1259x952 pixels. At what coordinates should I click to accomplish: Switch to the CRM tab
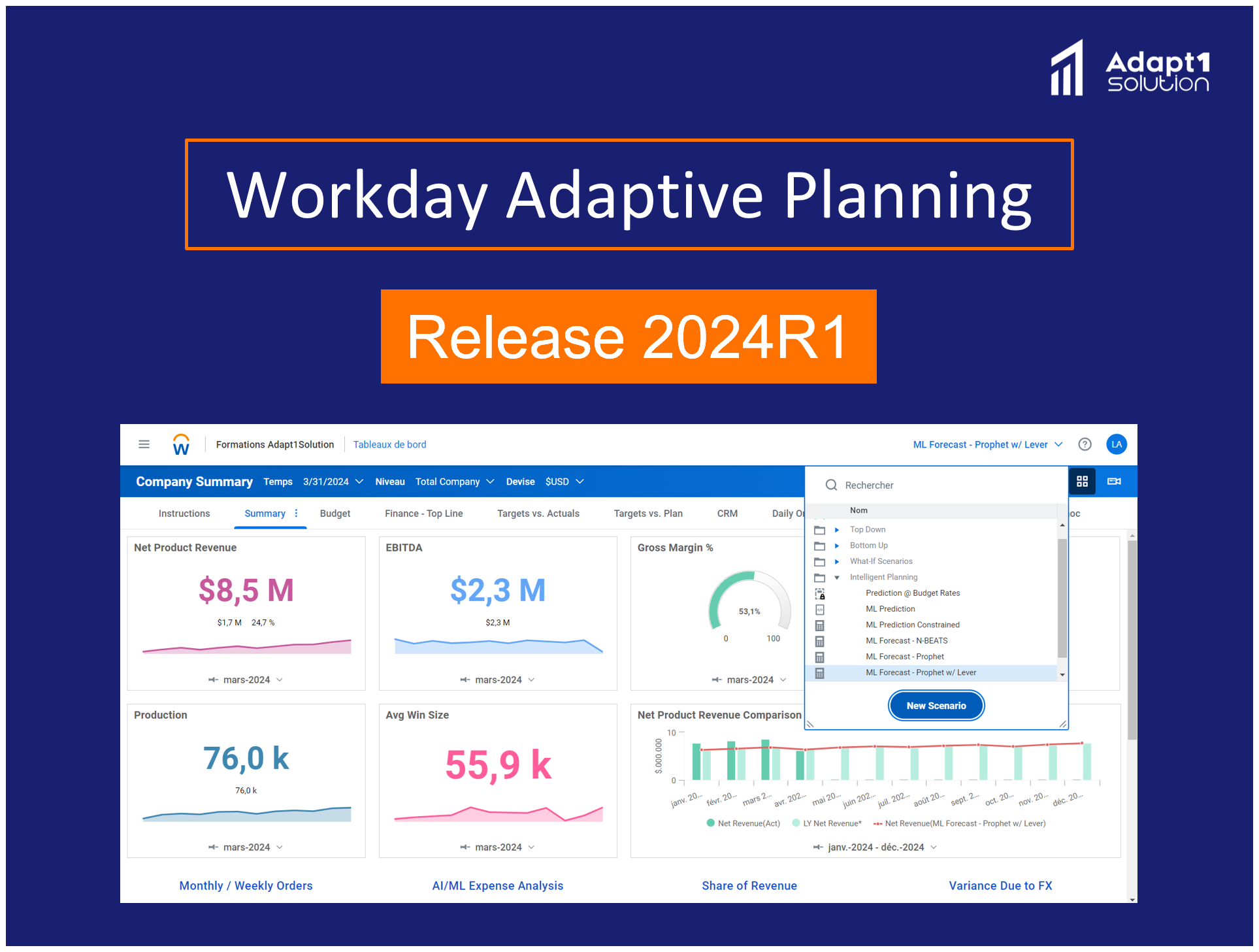pyautogui.click(x=727, y=514)
